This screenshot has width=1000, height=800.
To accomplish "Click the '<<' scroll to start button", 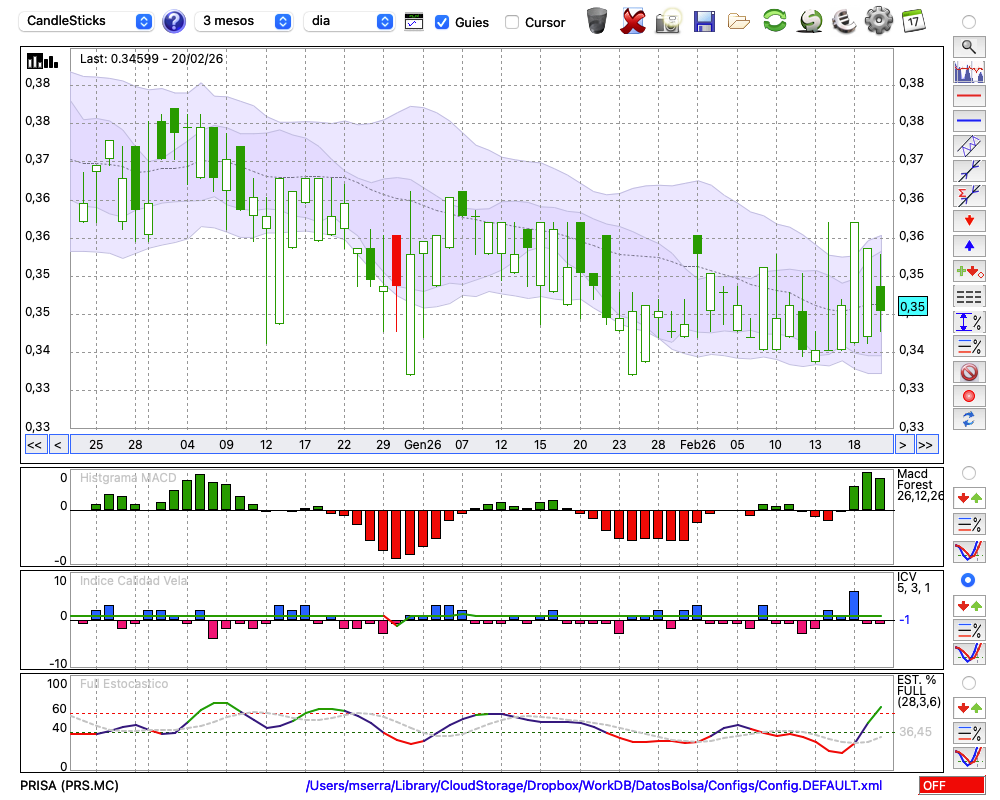I will [x=34, y=445].
